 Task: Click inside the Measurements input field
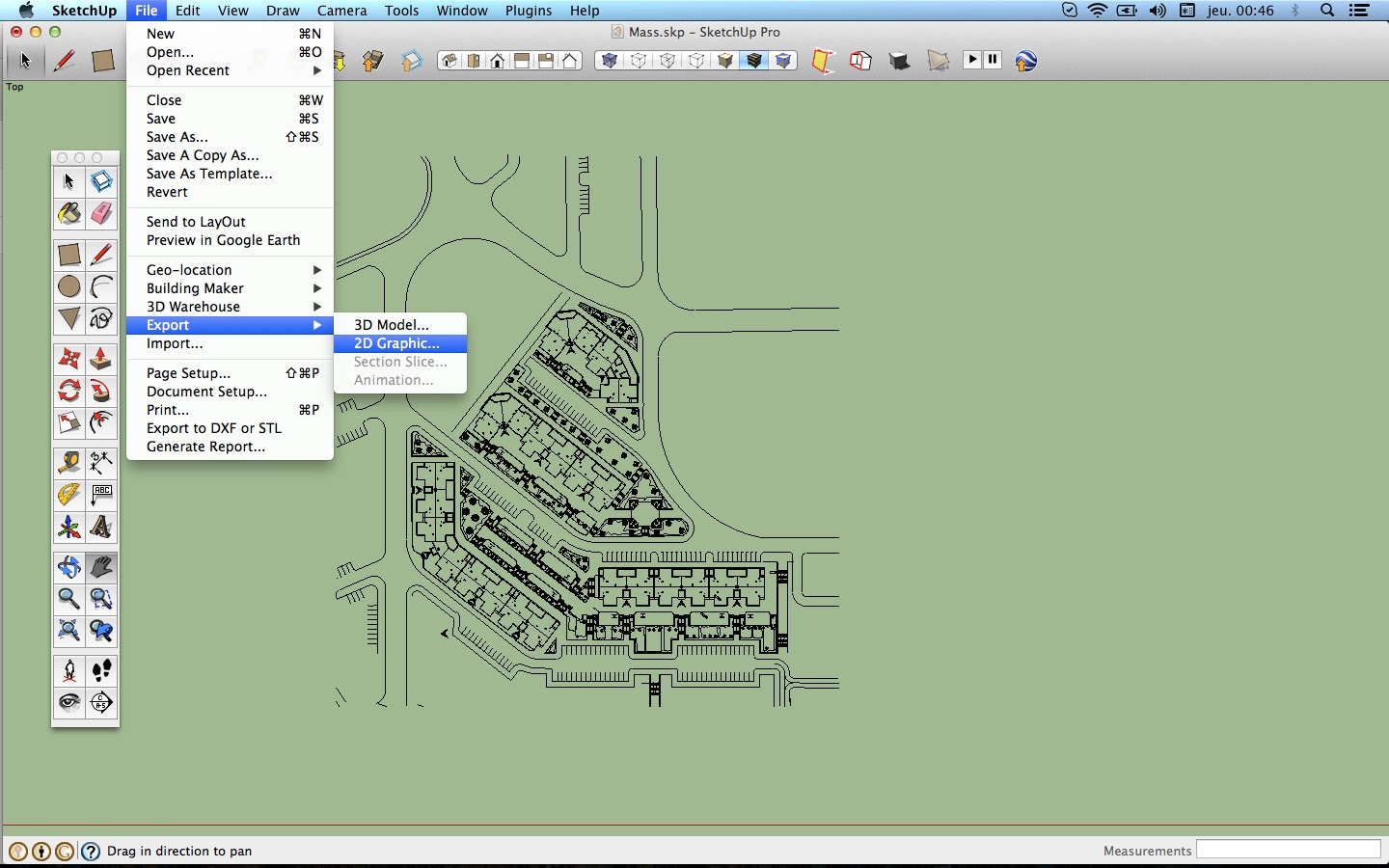pyautogui.click(x=1290, y=850)
